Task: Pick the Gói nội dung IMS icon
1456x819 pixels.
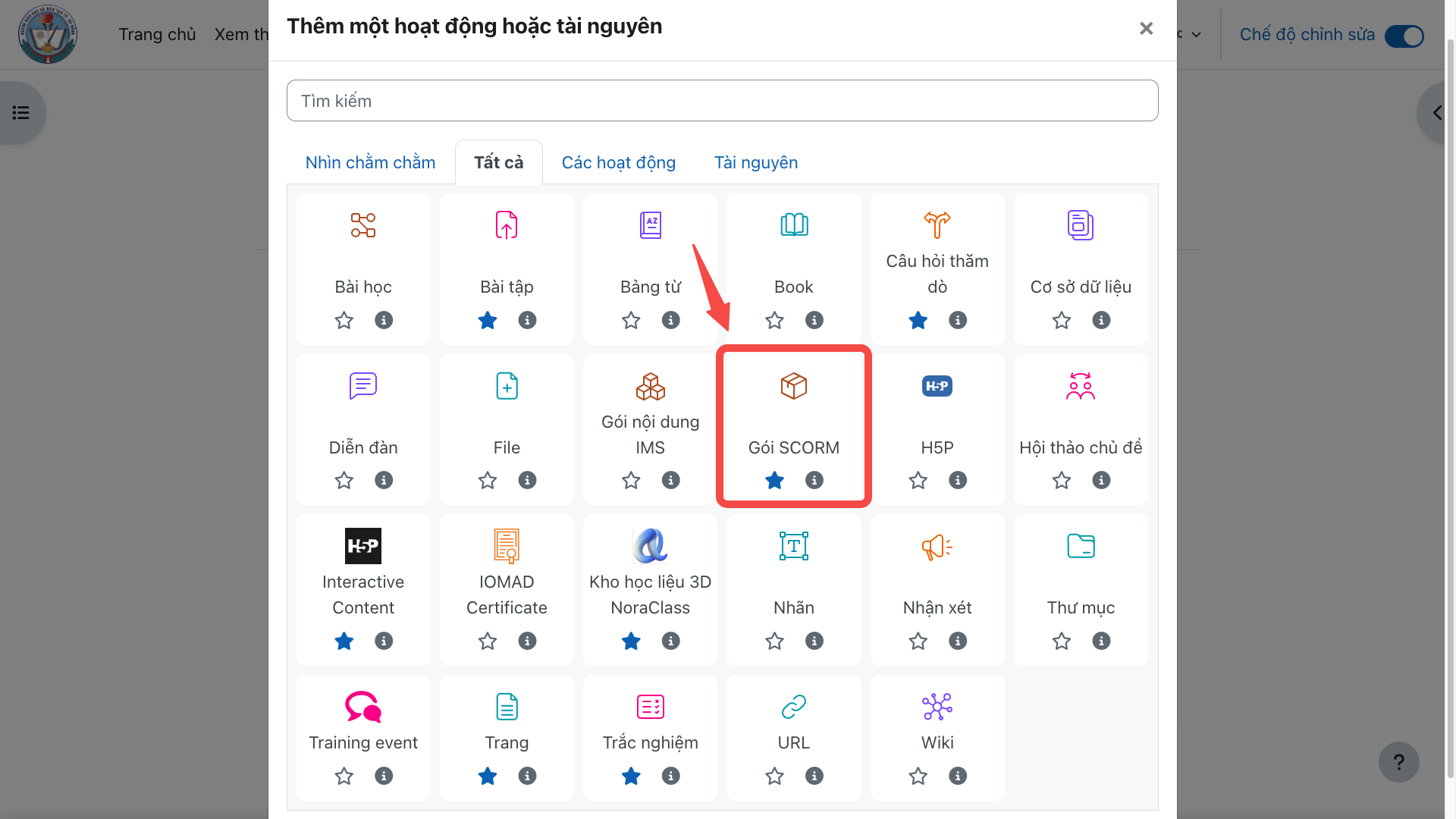Action: [x=651, y=386]
